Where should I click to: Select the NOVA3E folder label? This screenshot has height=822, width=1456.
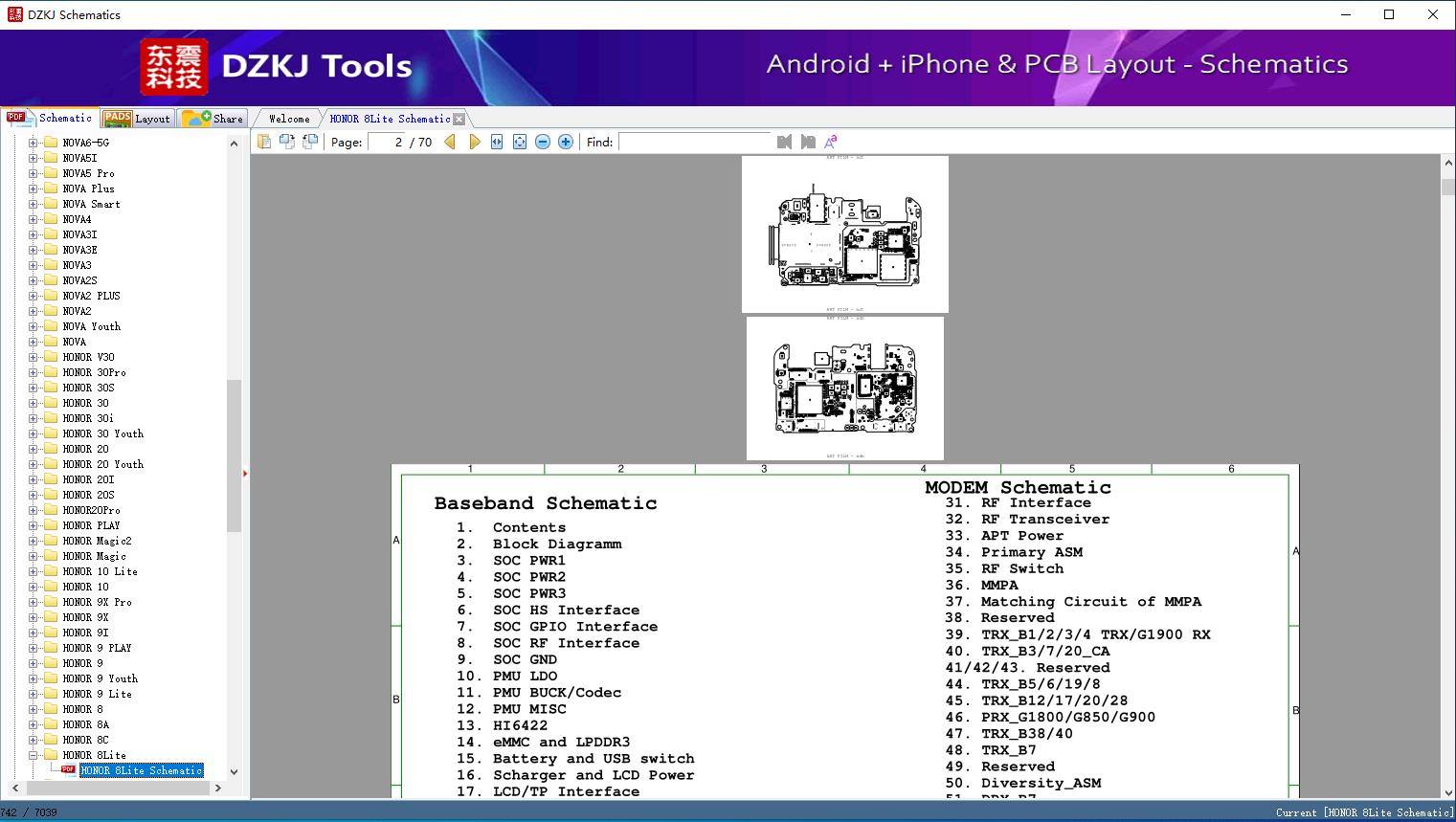point(79,250)
